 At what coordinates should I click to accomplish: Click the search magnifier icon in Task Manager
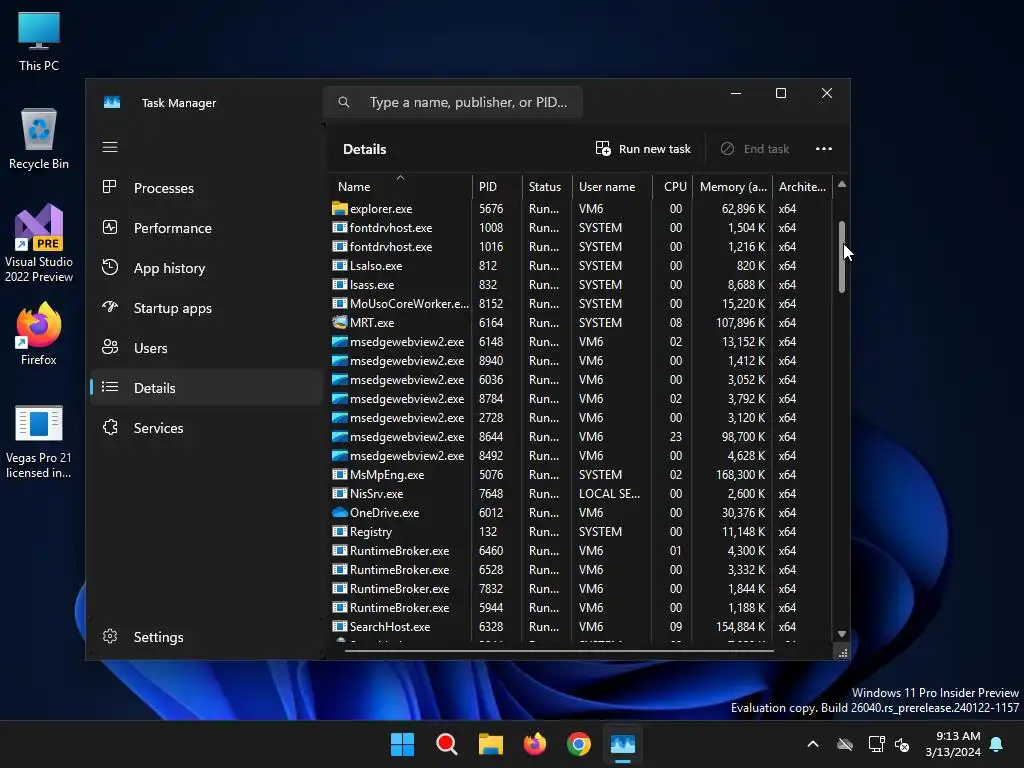point(344,103)
